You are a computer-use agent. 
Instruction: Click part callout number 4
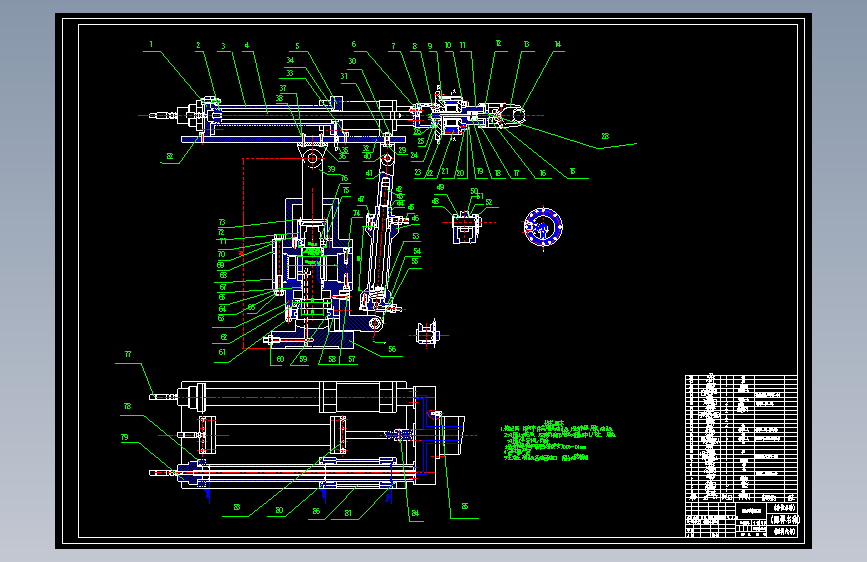tap(247, 46)
